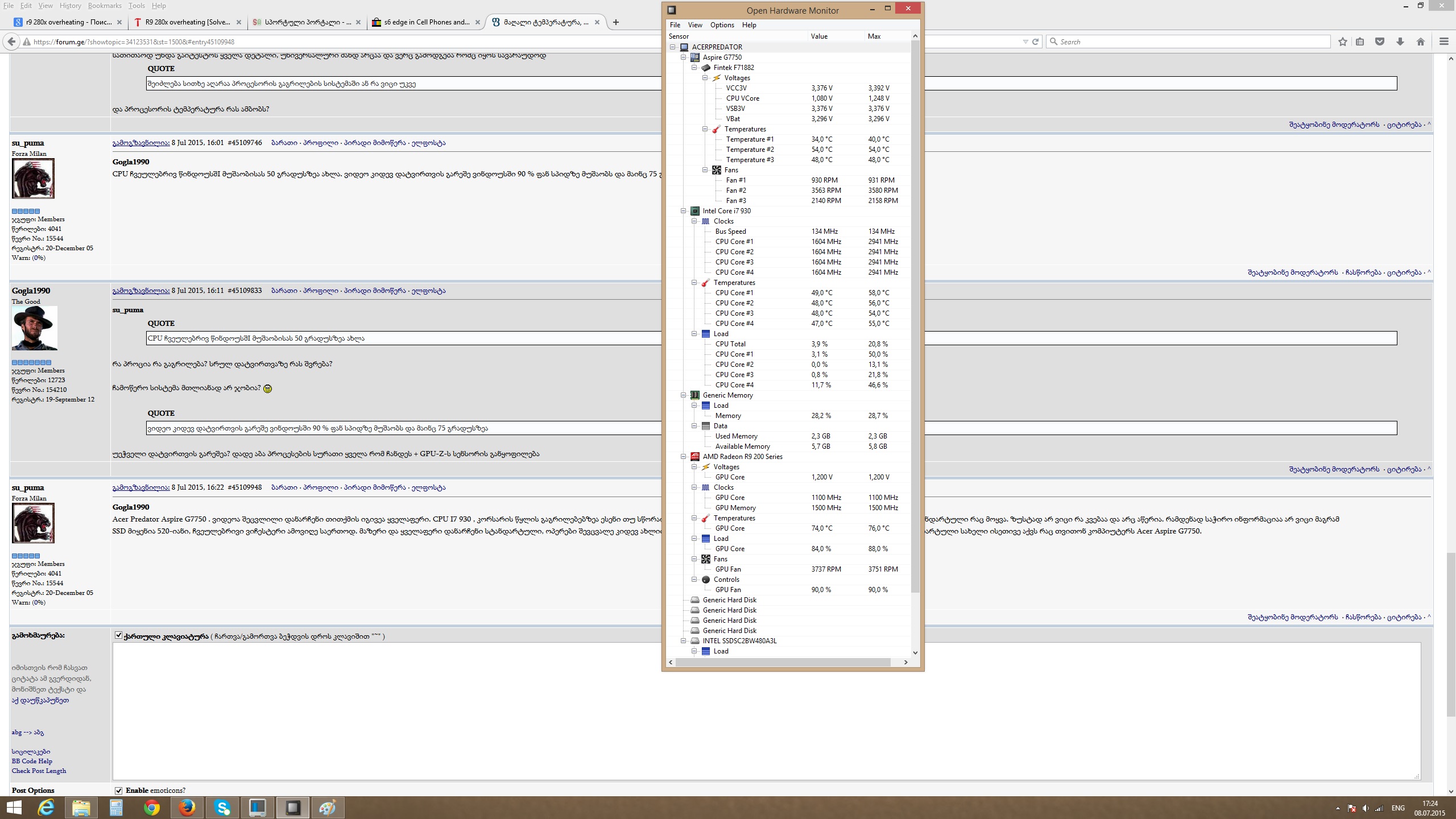Click the BB Code Help link
1456x819 pixels.
pyautogui.click(x=32, y=761)
